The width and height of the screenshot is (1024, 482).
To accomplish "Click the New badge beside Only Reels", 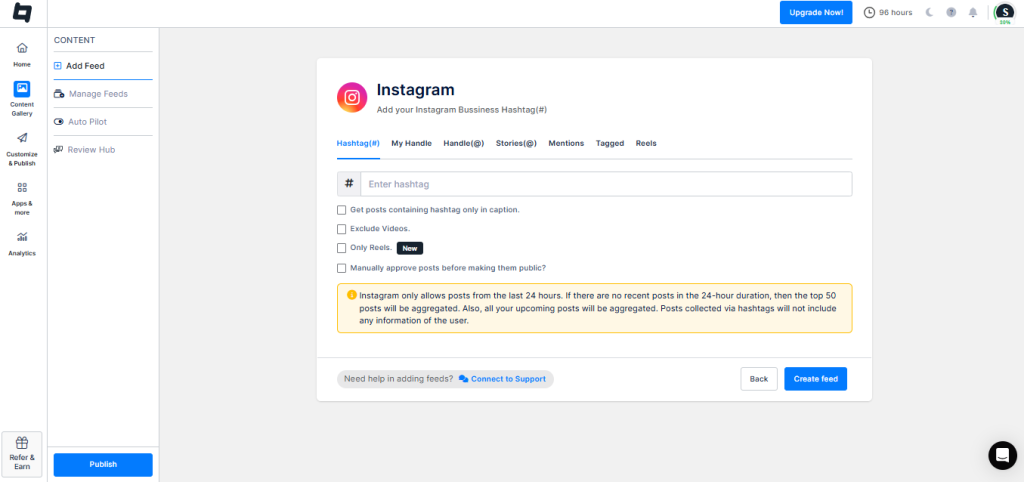I will pyautogui.click(x=410, y=248).
